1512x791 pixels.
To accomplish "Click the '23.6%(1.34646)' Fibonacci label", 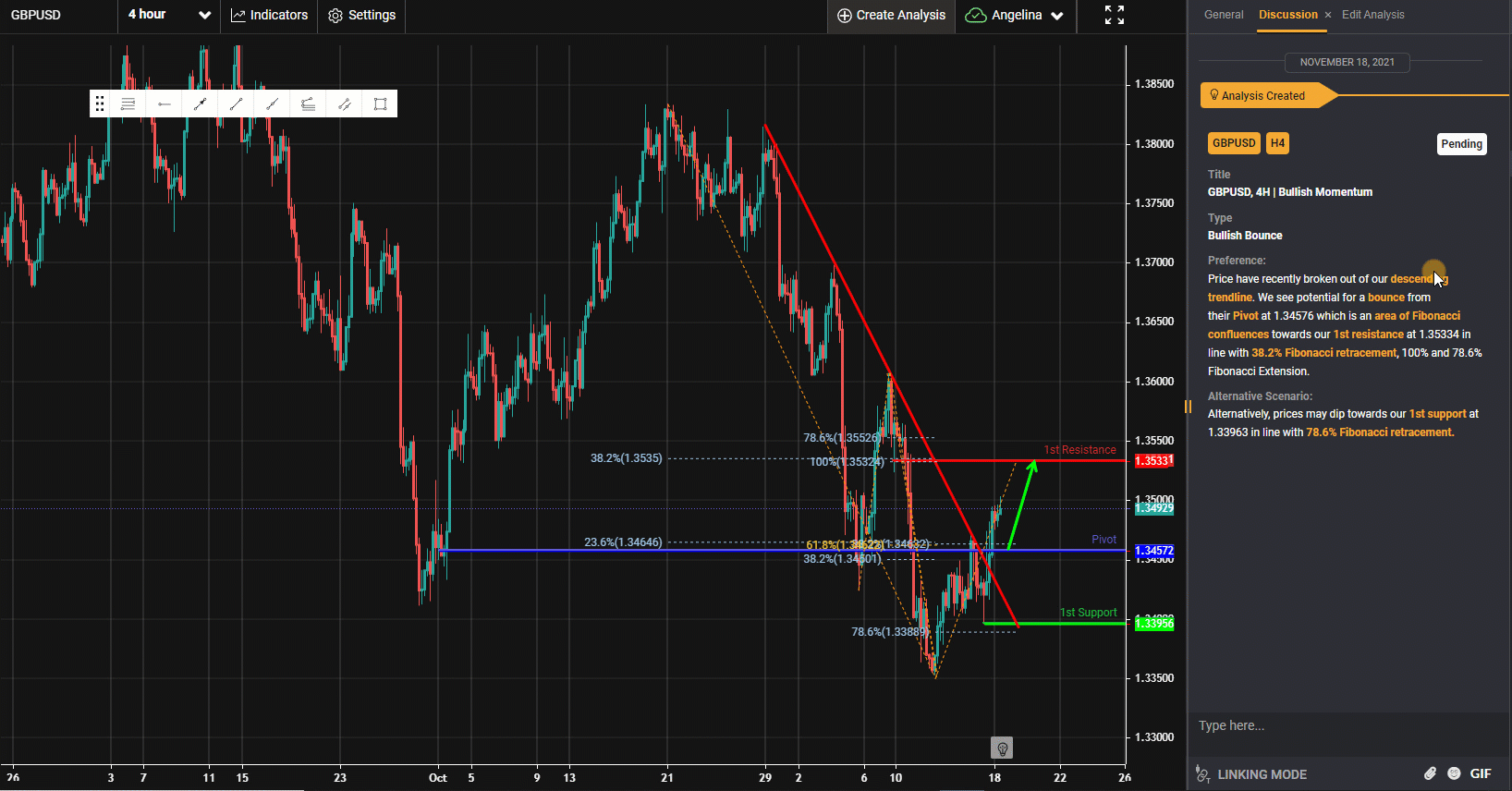I will [x=623, y=542].
